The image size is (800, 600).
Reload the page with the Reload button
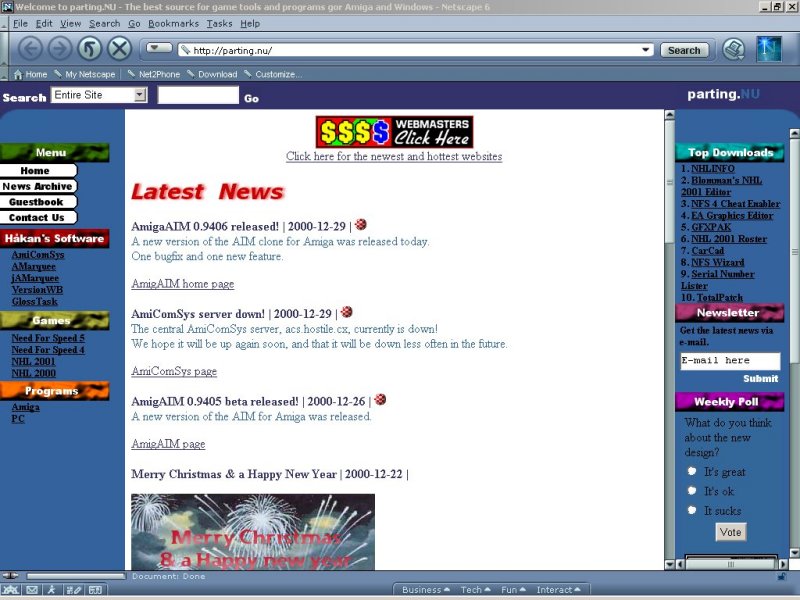89,49
